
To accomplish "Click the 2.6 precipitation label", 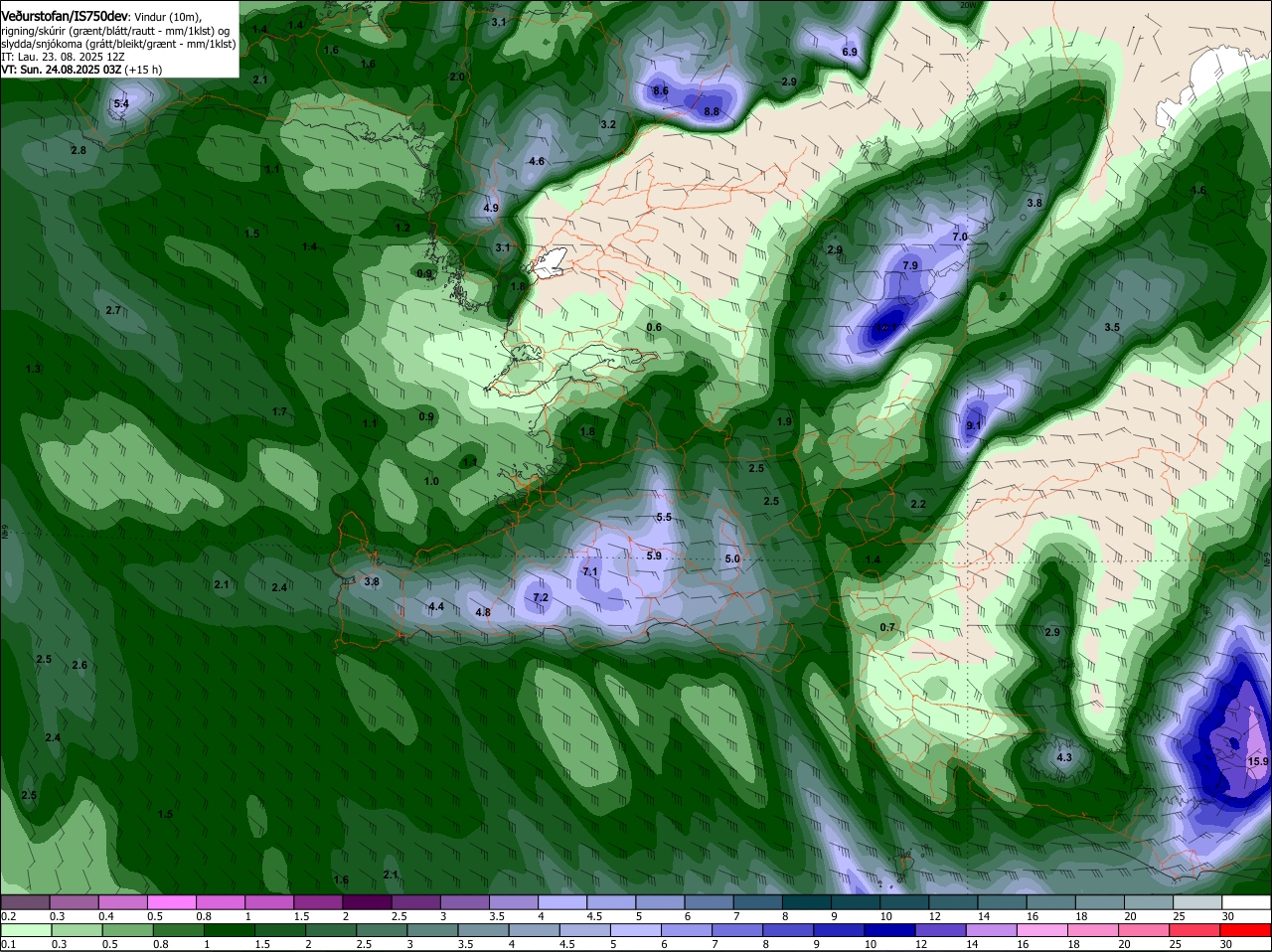I will point(79,665).
